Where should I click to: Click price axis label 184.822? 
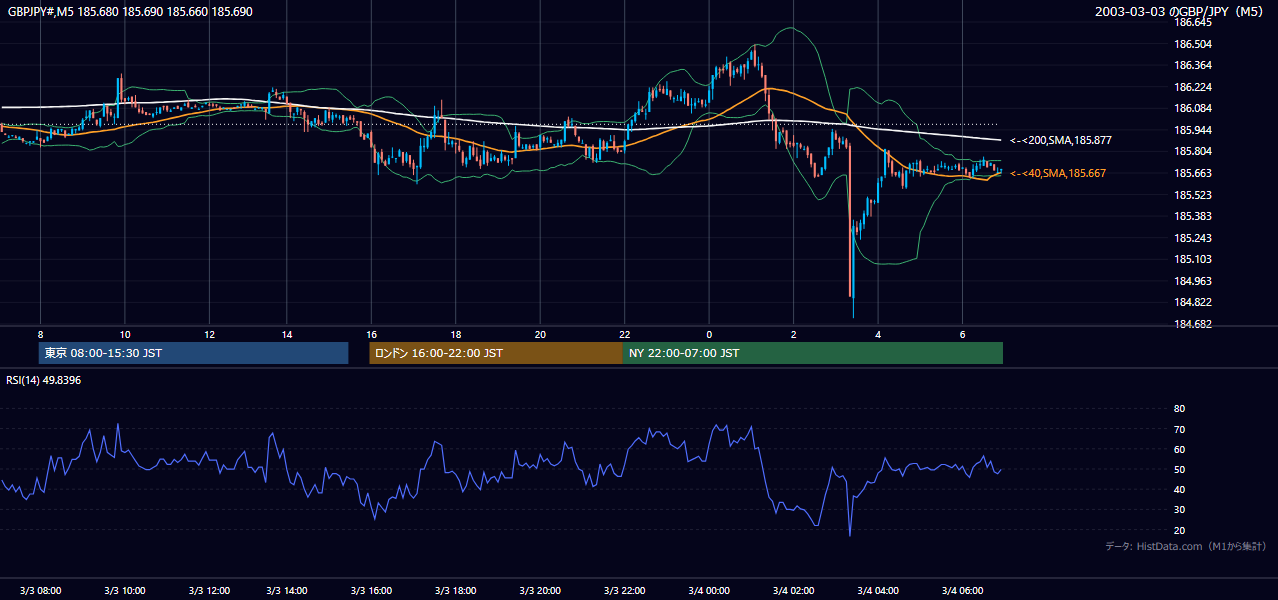1193,302
